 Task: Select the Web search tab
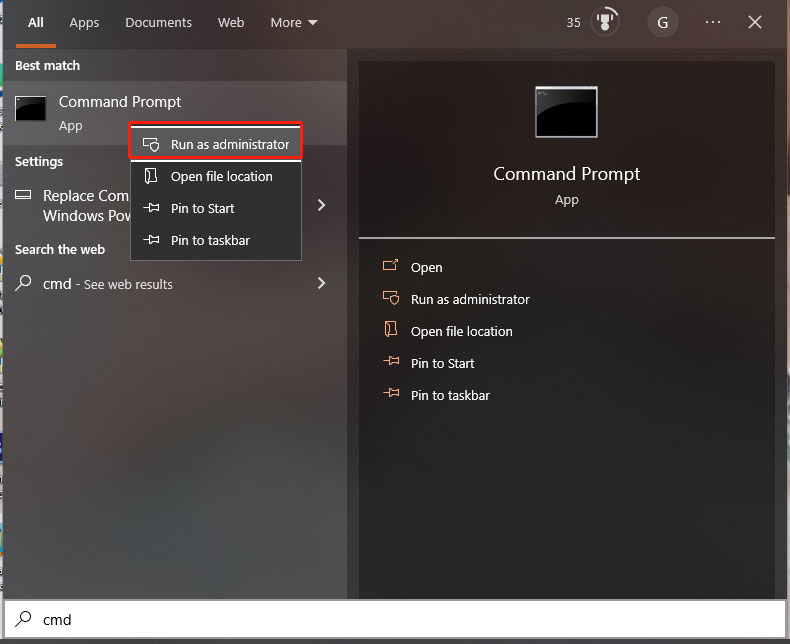231,23
